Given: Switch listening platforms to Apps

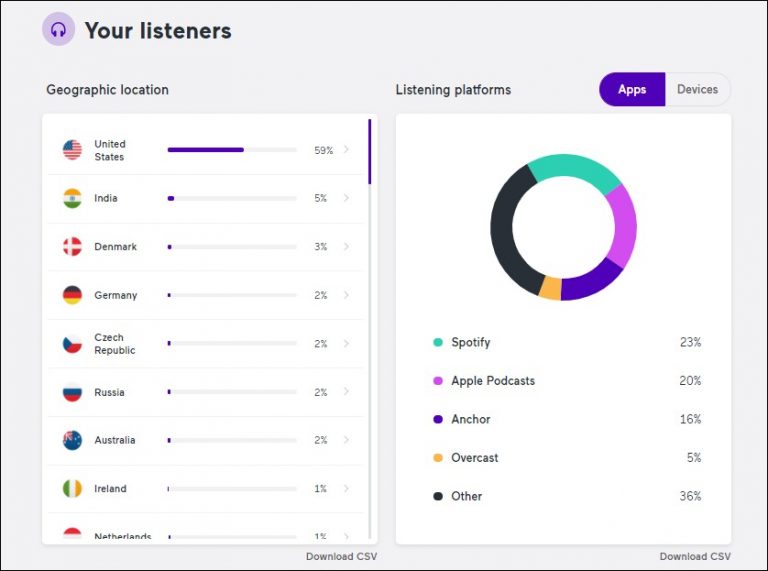Looking at the screenshot, I should point(632,90).
